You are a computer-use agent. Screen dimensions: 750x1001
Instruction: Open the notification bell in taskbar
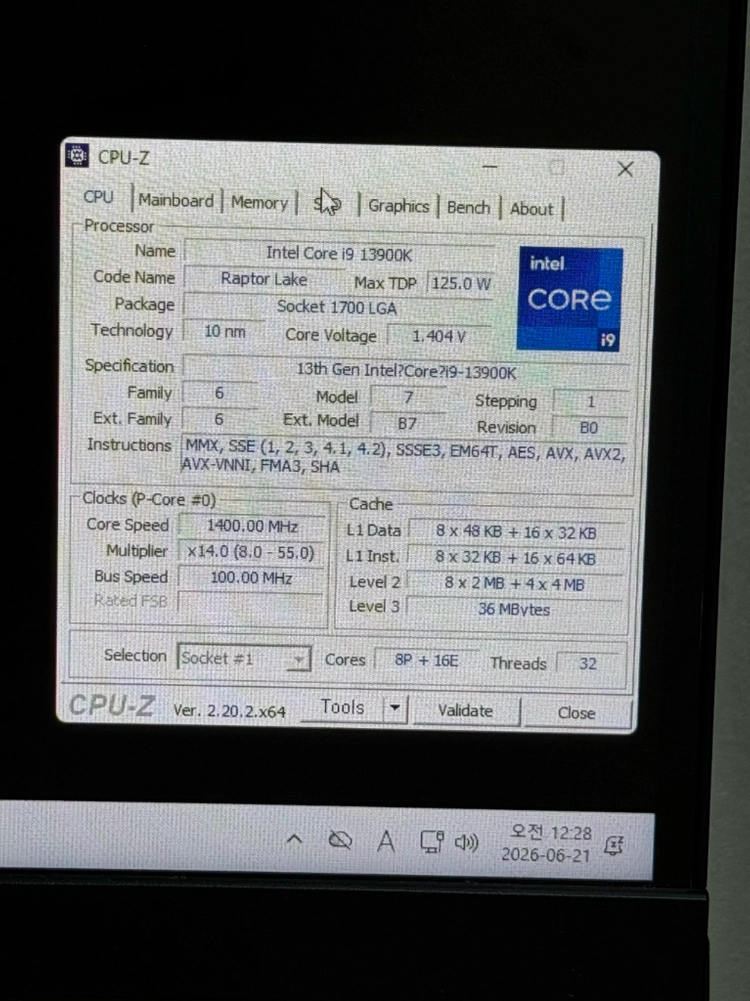pyautogui.click(x=613, y=845)
